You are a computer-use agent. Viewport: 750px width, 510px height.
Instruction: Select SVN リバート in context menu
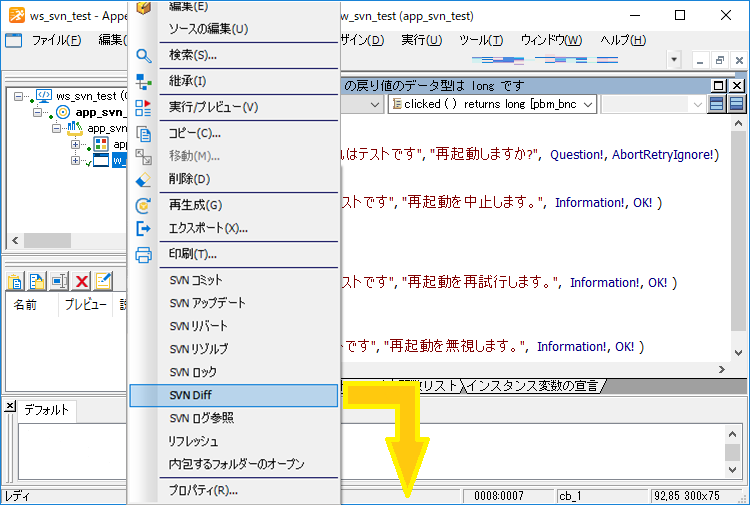pyautogui.click(x=198, y=326)
